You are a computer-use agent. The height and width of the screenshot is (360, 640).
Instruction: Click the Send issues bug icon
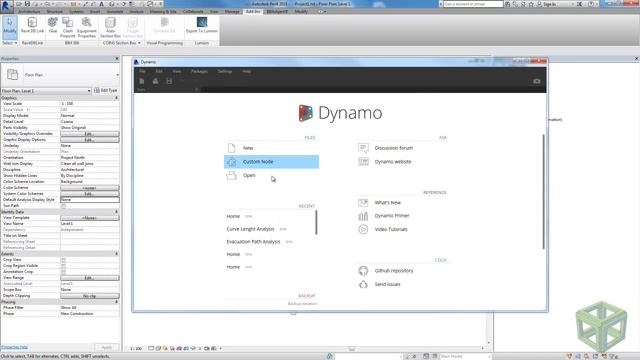point(363,284)
